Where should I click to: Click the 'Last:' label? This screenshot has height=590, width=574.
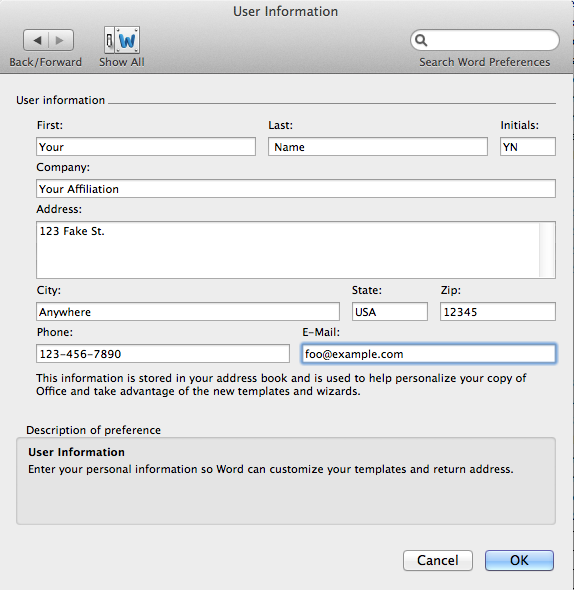click(x=281, y=125)
